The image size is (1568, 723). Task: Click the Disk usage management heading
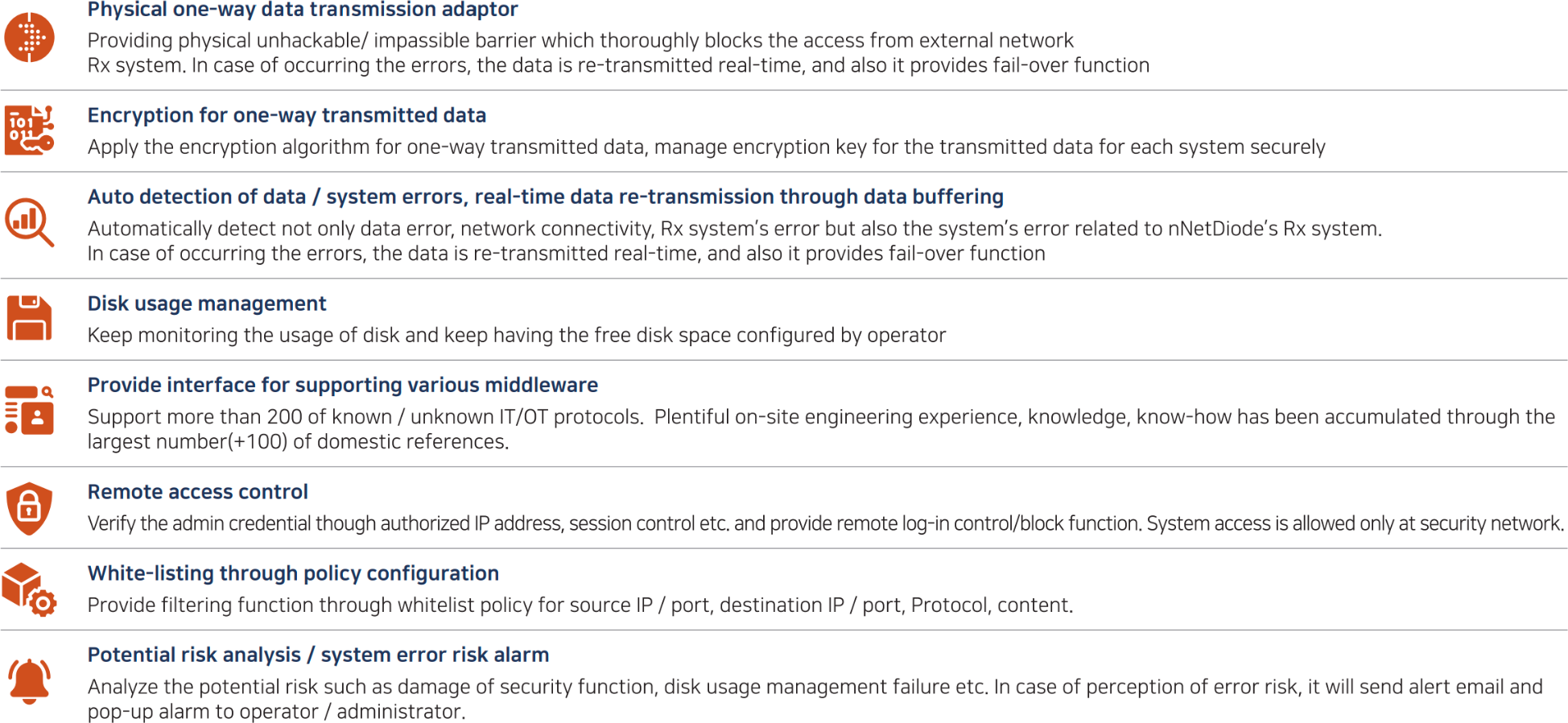pos(207,304)
